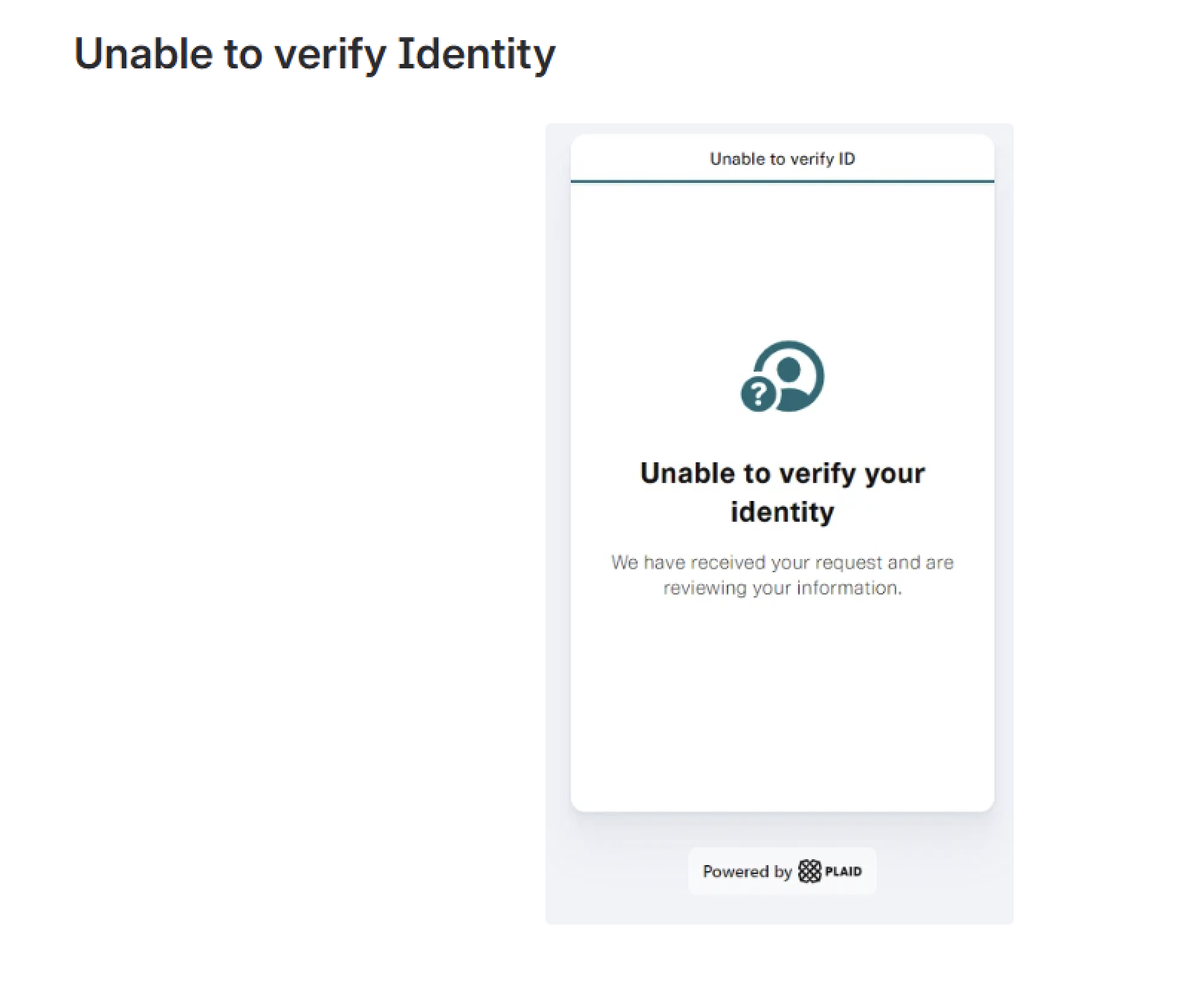Click the teal progress line under header
Viewport: 1204px width, 987px height.
(x=782, y=181)
